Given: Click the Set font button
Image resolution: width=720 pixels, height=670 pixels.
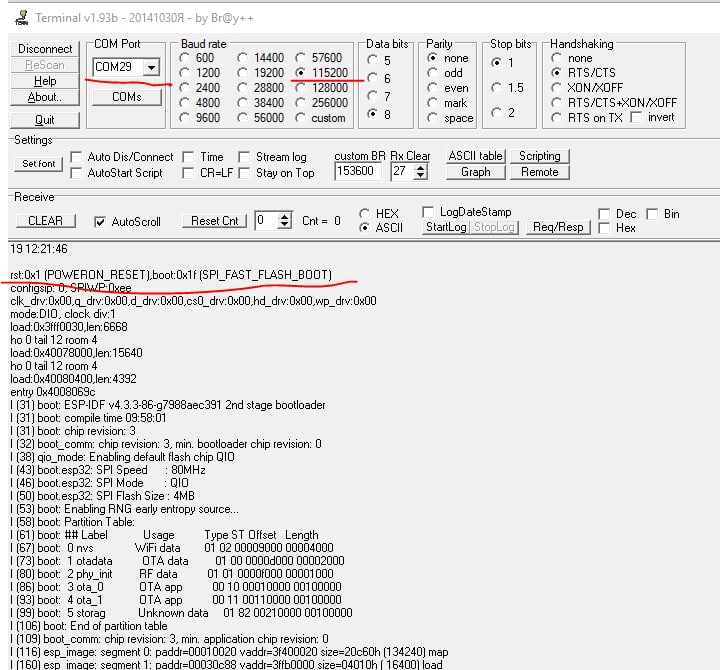Looking at the screenshot, I should coord(39,163).
